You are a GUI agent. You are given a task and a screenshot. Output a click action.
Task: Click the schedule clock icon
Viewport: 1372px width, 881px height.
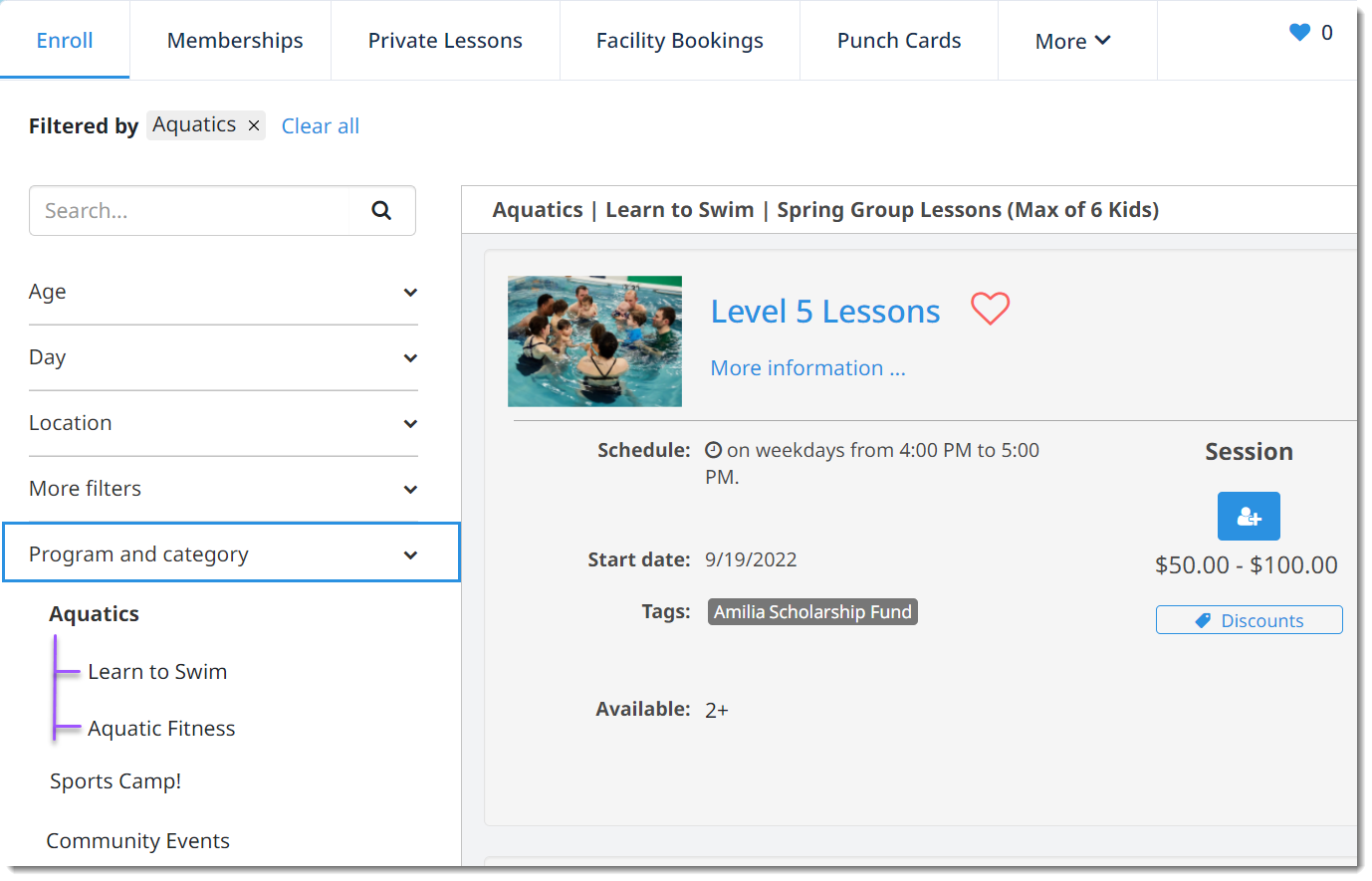[x=713, y=450]
